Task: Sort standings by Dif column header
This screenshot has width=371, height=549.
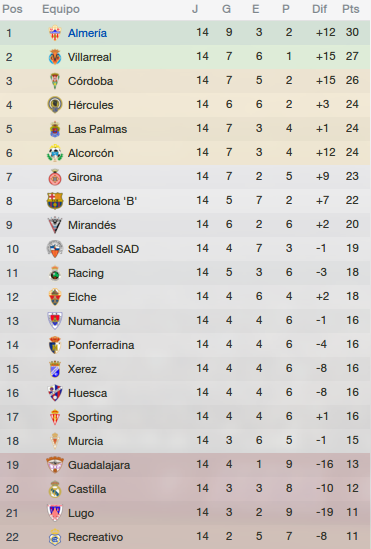Action: coord(320,9)
